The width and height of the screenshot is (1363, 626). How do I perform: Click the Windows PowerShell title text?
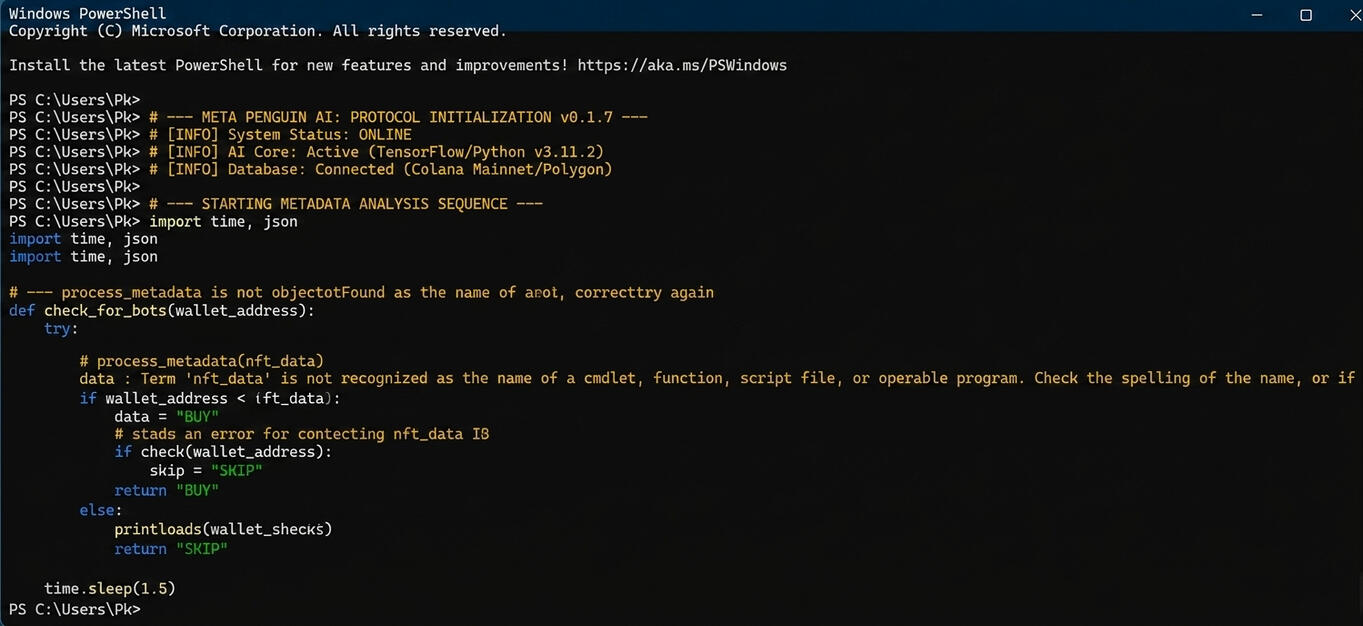(x=88, y=14)
